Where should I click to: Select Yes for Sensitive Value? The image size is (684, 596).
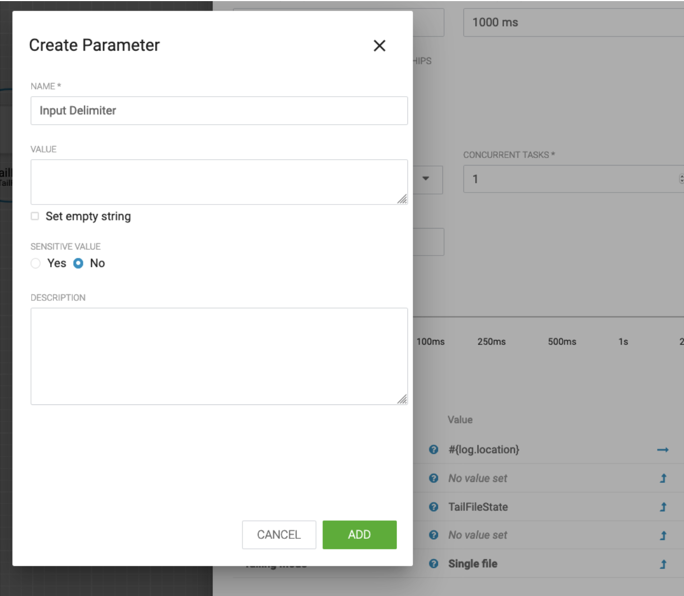tap(36, 263)
